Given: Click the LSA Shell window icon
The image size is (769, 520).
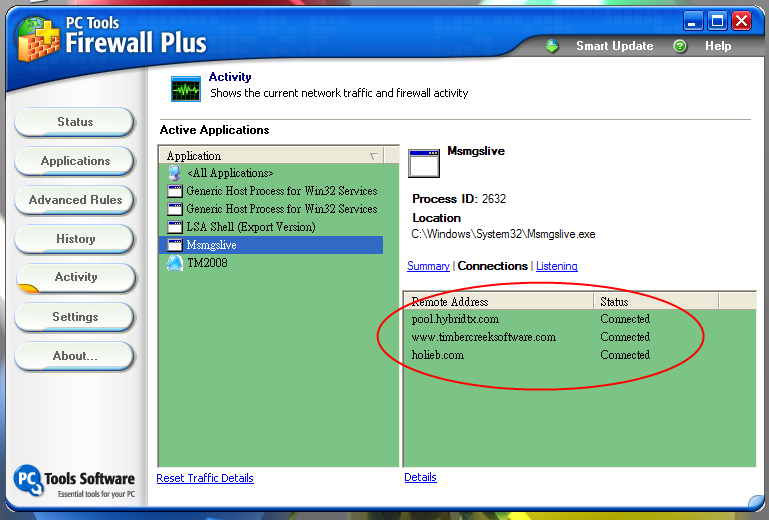Looking at the screenshot, I should [175, 227].
